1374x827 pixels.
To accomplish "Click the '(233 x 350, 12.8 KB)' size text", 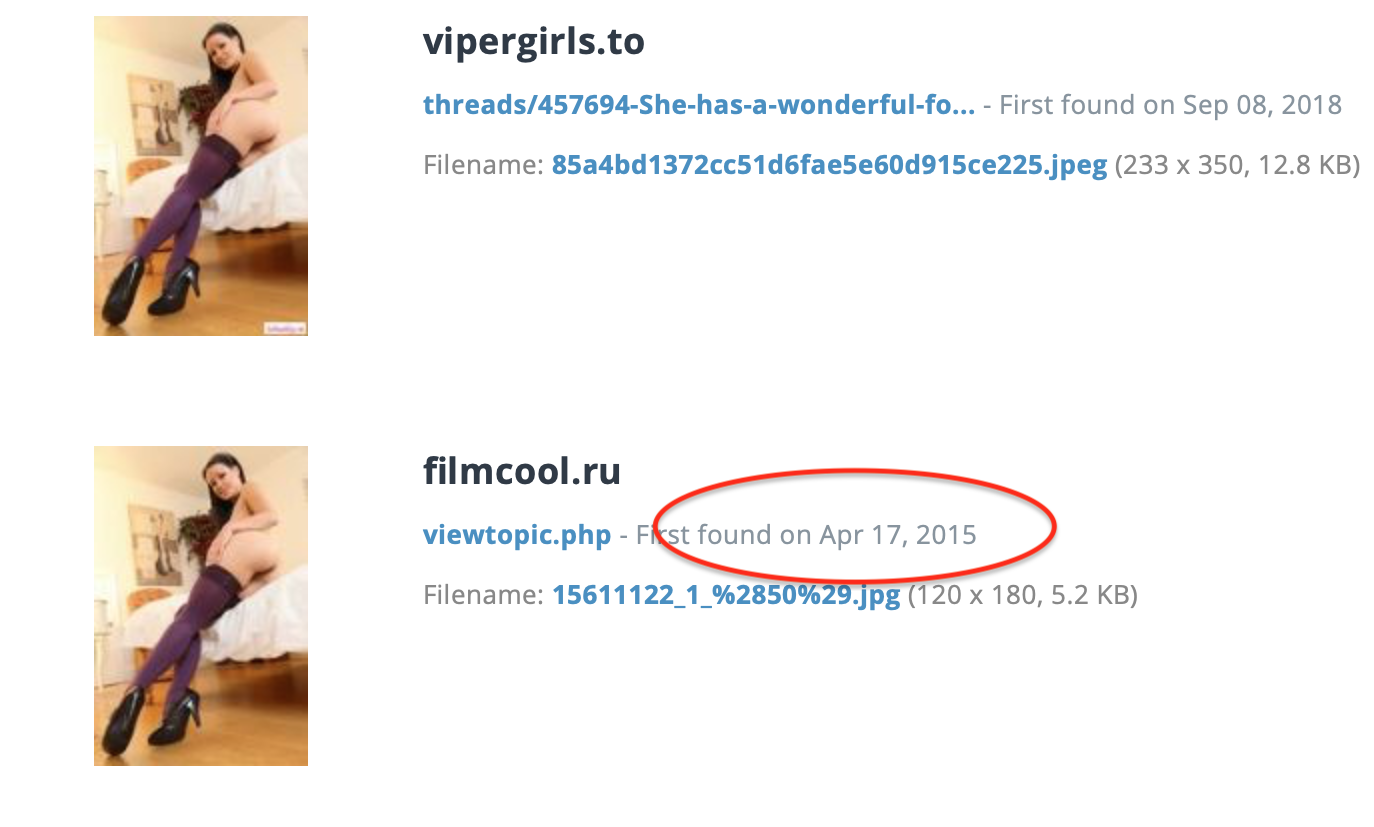I will coord(1237,165).
